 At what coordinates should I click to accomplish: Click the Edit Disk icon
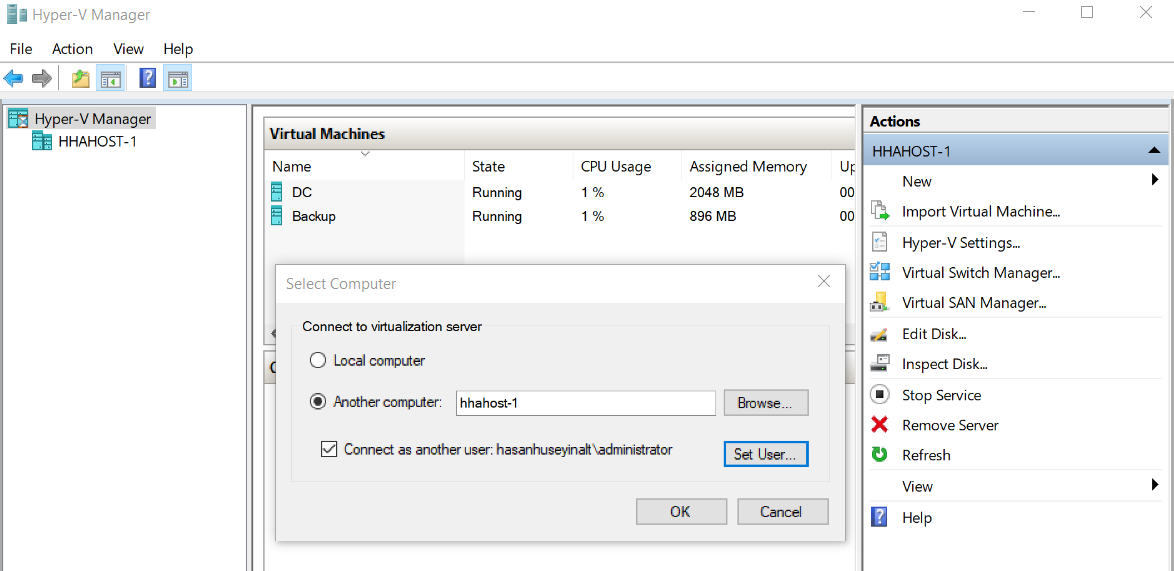pos(880,334)
